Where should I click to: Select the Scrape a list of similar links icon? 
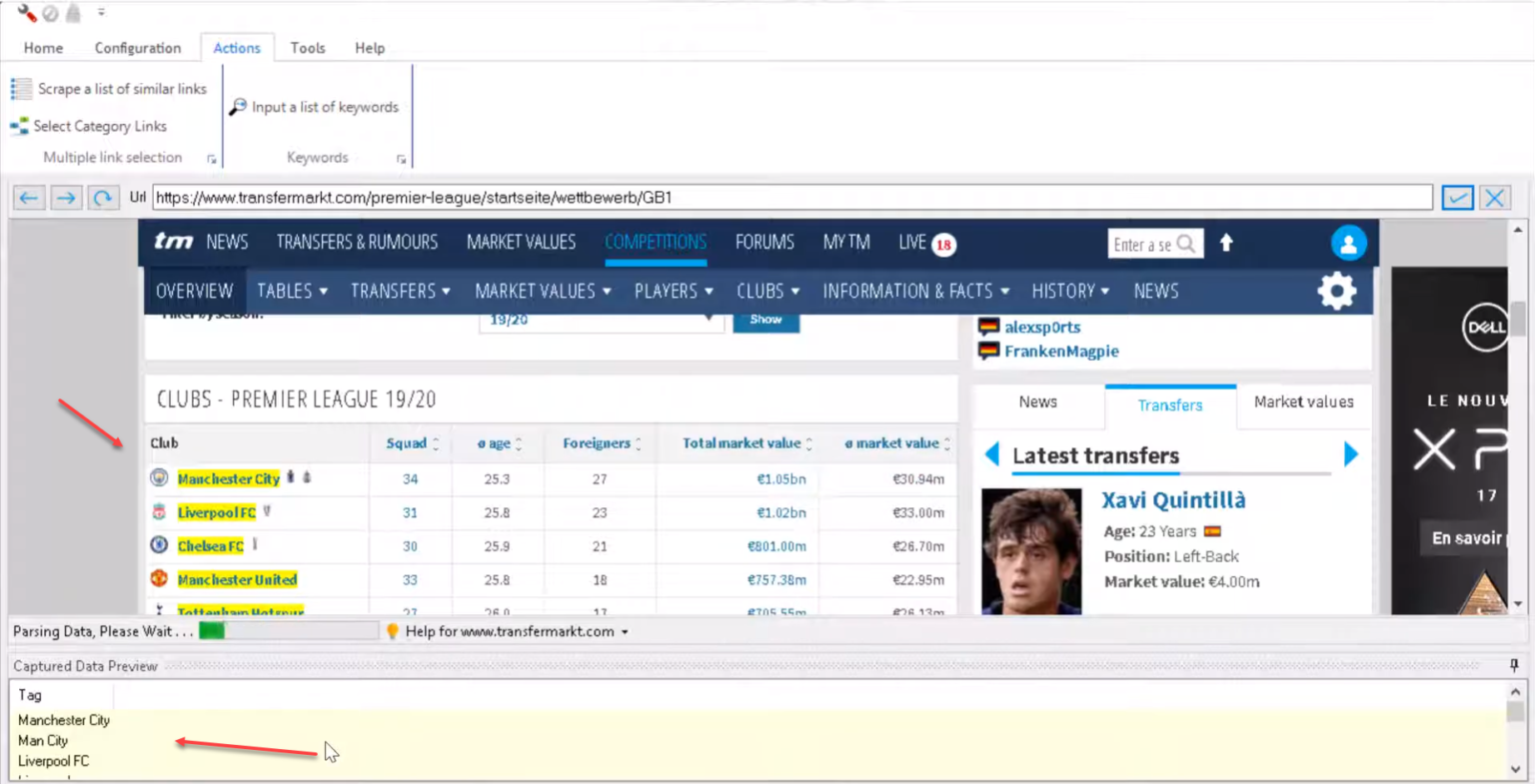click(20, 89)
